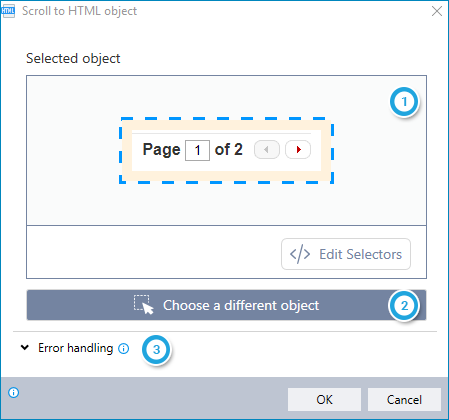449x420 pixels.
Task: Click the selected object preview thumbnail
Action: (227, 150)
